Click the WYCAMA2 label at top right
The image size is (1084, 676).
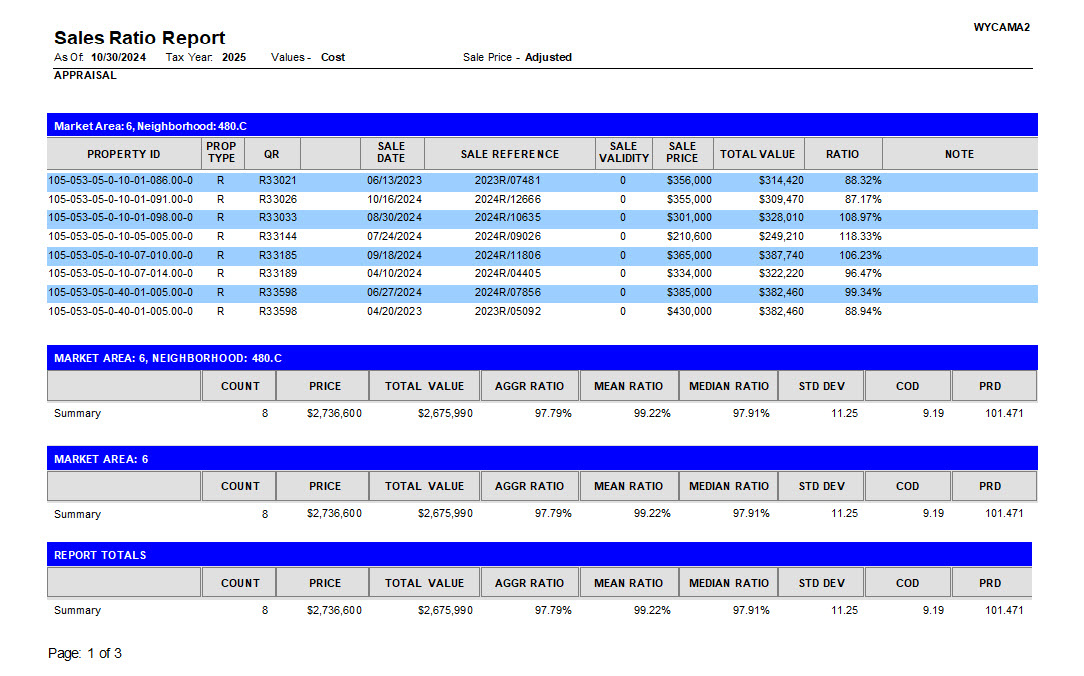point(1001,27)
